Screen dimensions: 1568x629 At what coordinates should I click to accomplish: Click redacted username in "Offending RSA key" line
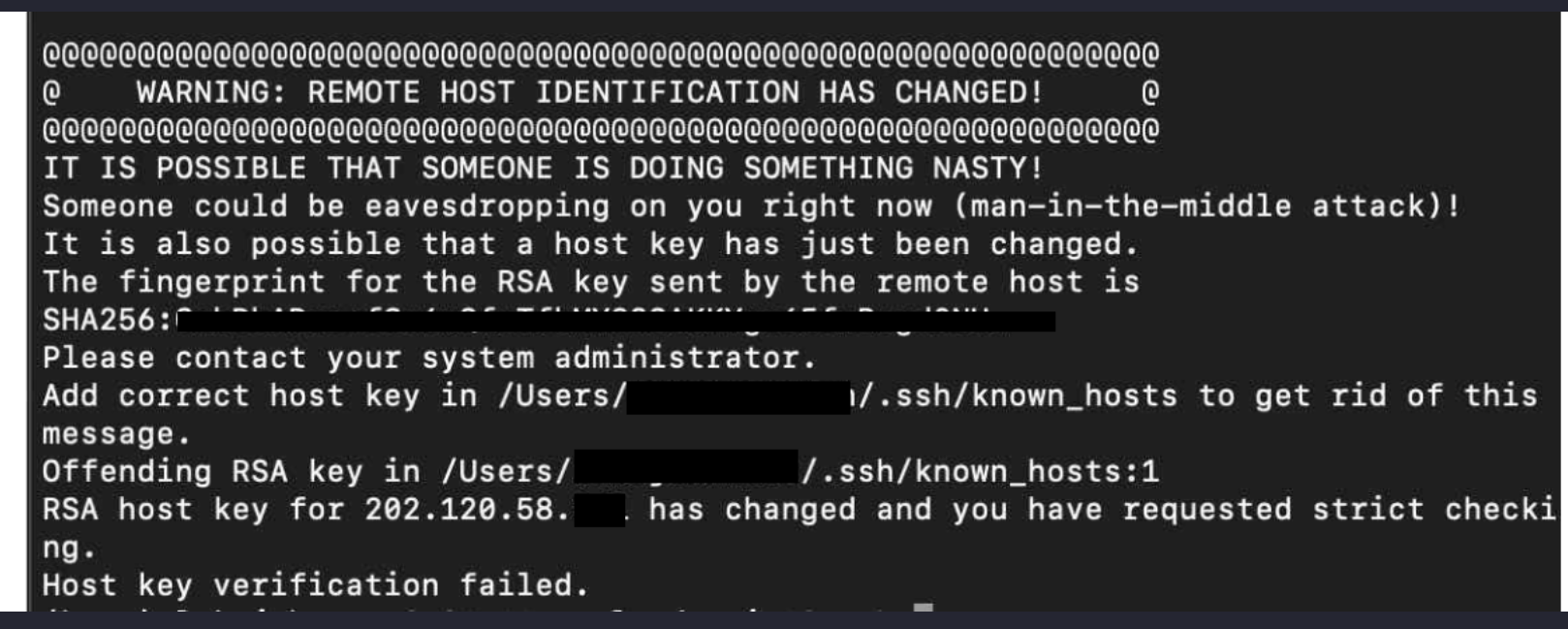(x=685, y=472)
